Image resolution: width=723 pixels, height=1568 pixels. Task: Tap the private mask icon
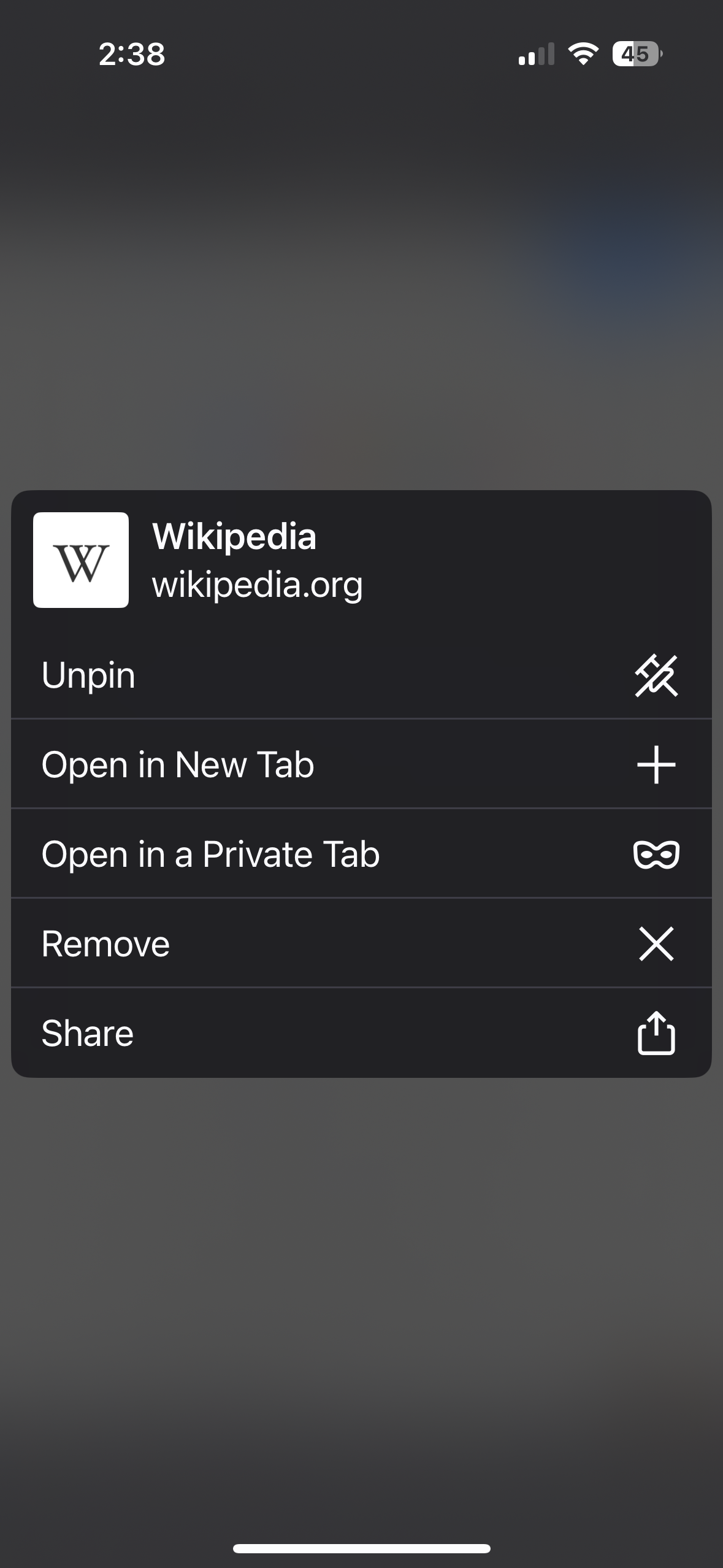656,855
